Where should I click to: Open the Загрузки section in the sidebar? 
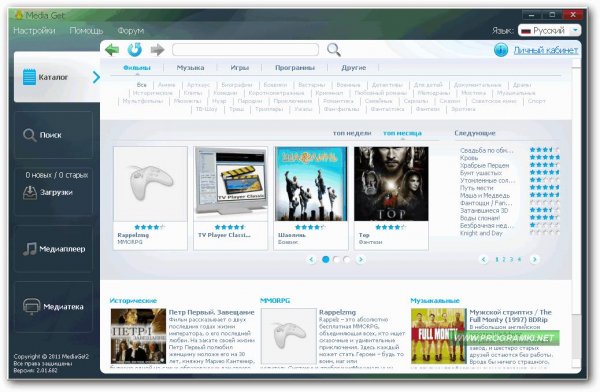click(x=54, y=191)
